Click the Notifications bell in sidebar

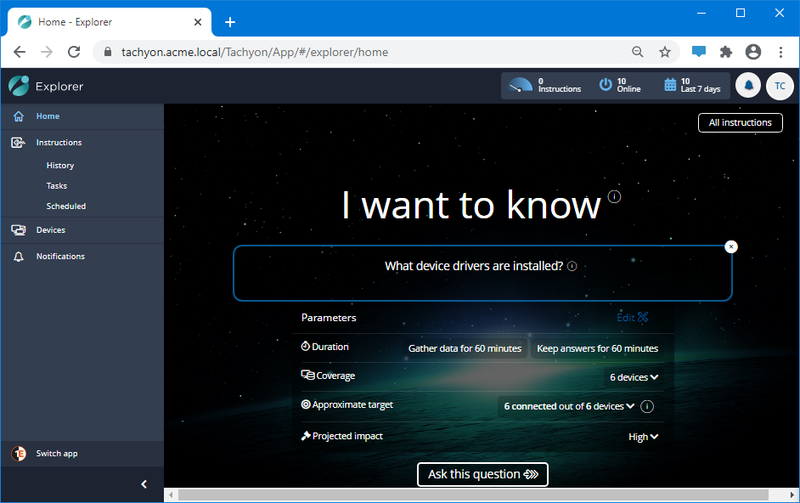[x=18, y=257]
